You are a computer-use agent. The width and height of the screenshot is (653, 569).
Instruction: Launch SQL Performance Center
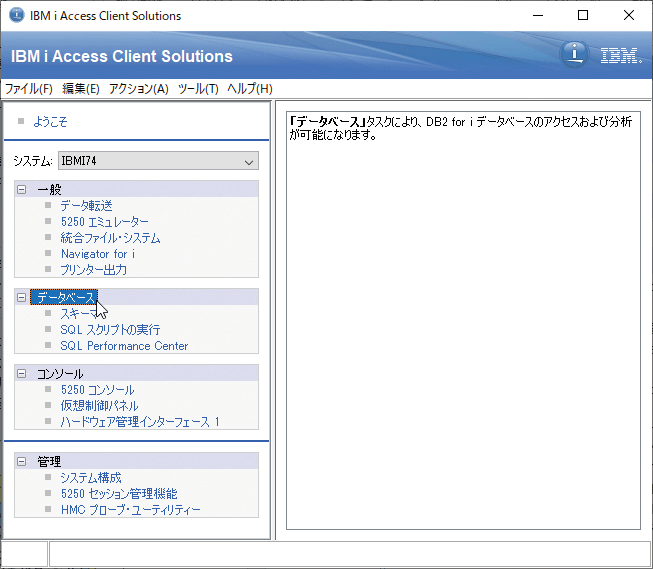tap(124, 346)
